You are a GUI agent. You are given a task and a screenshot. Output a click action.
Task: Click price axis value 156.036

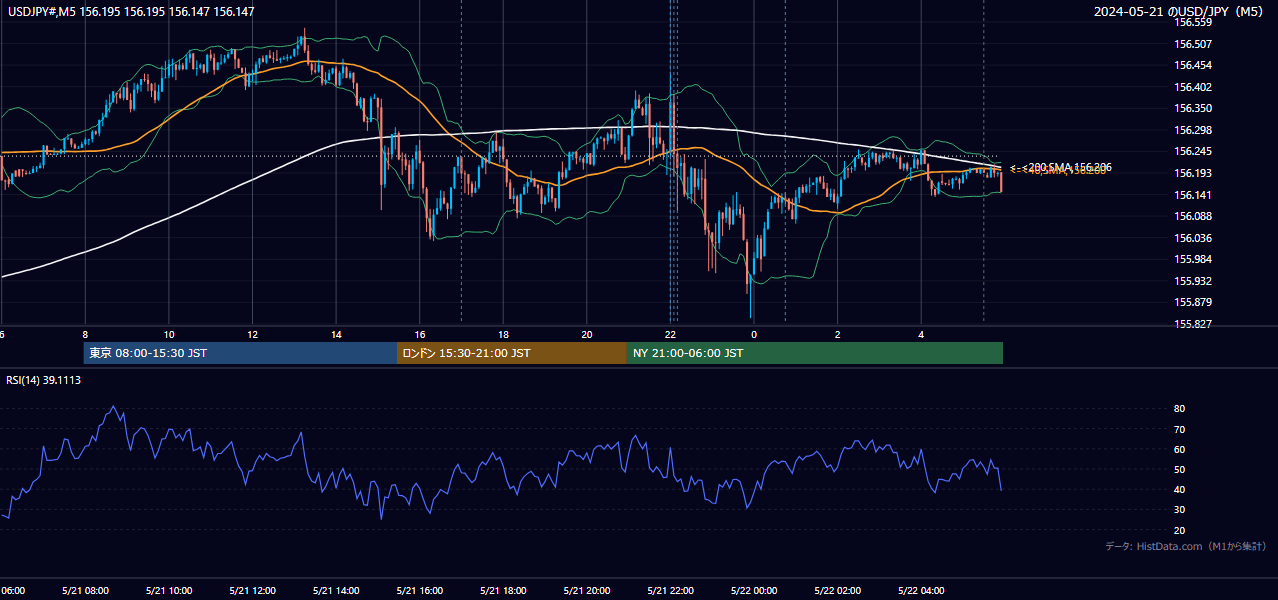[1194, 238]
